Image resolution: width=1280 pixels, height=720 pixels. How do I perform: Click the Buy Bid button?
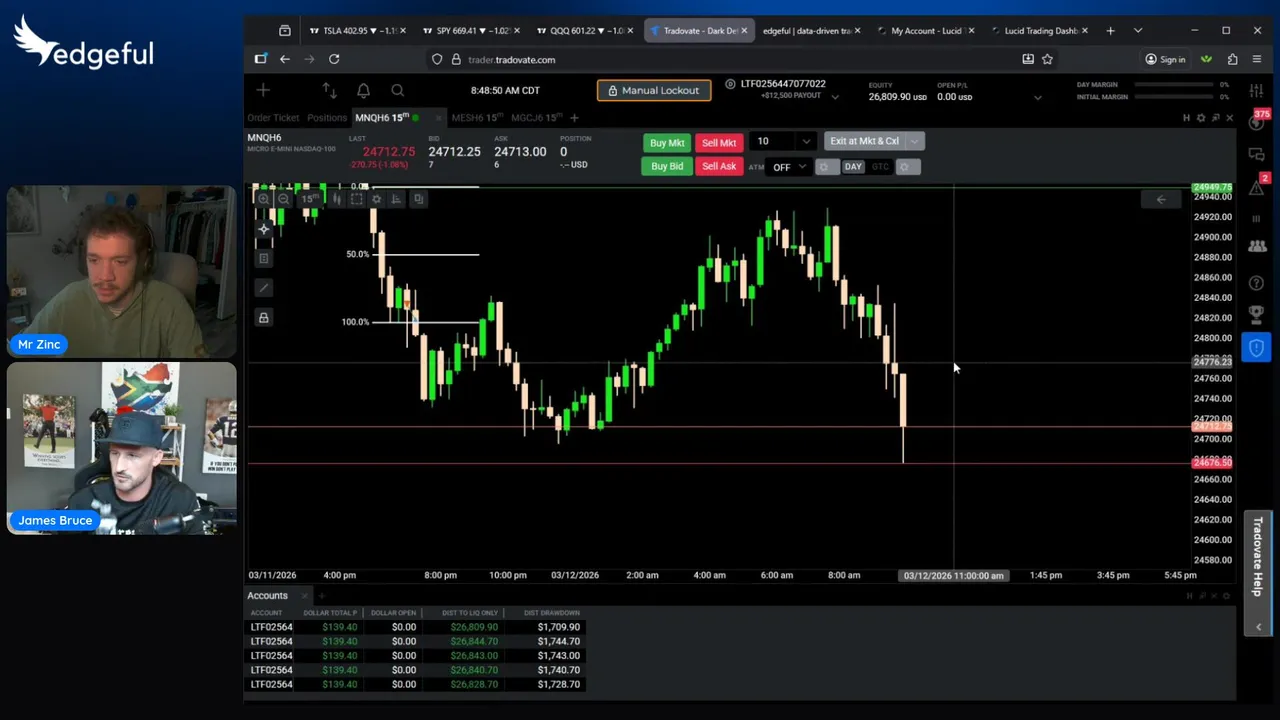667,166
